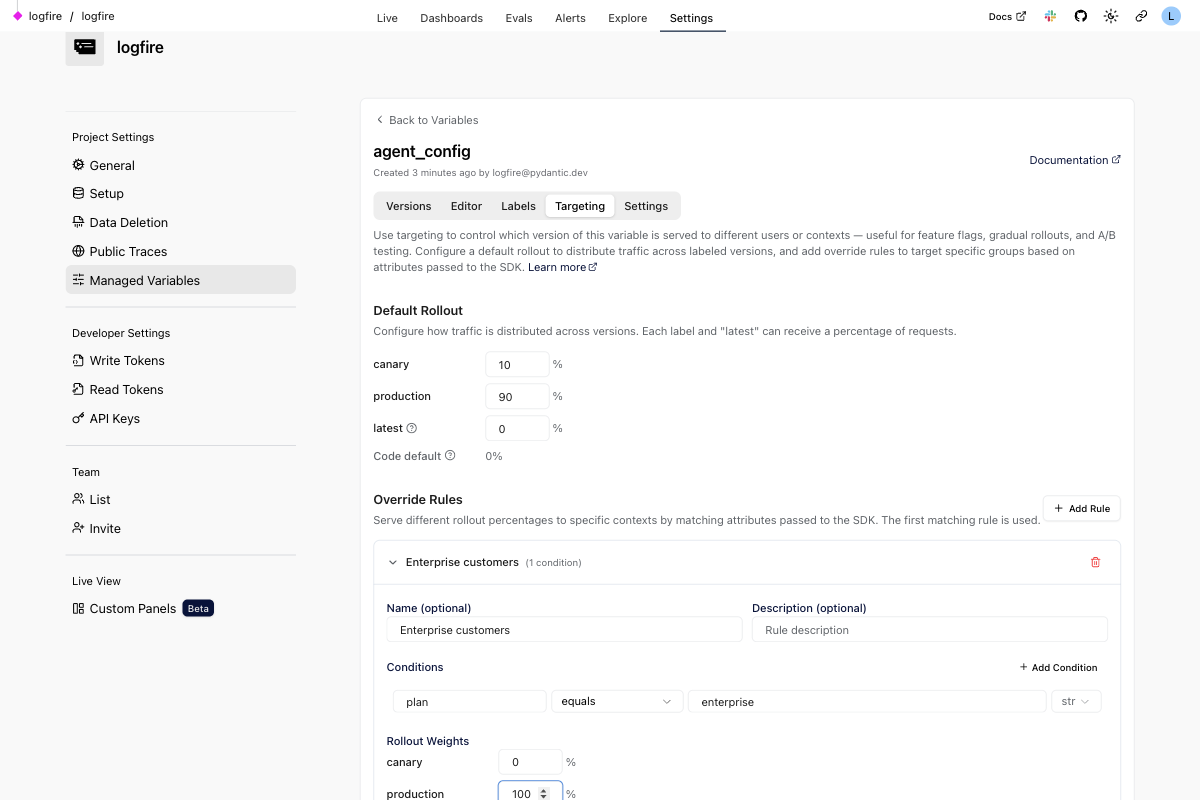Open Write Tokens in the sidebar

tap(127, 361)
